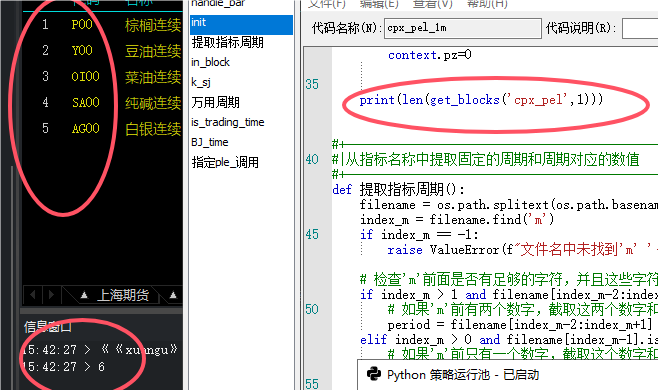
Task: Click the period = filename code line
Action: (520, 325)
